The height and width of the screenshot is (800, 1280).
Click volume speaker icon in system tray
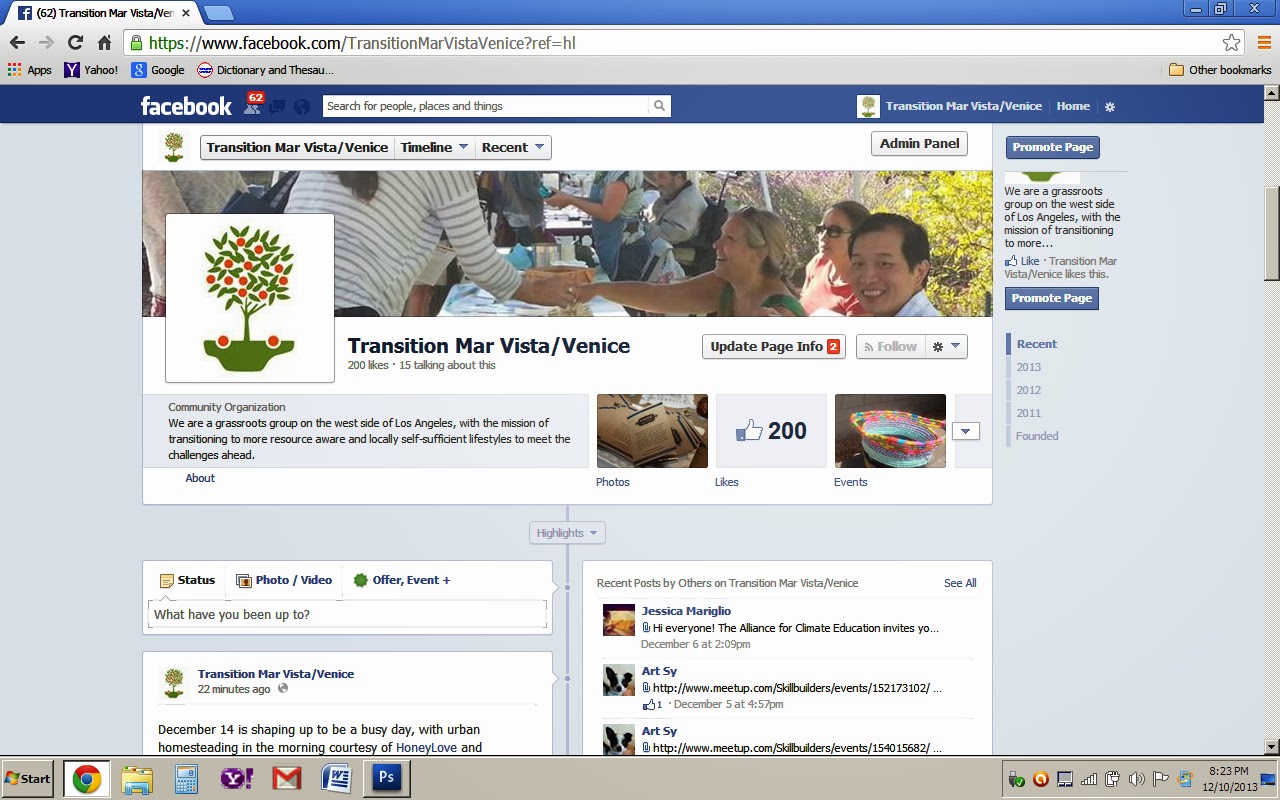click(x=1136, y=779)
